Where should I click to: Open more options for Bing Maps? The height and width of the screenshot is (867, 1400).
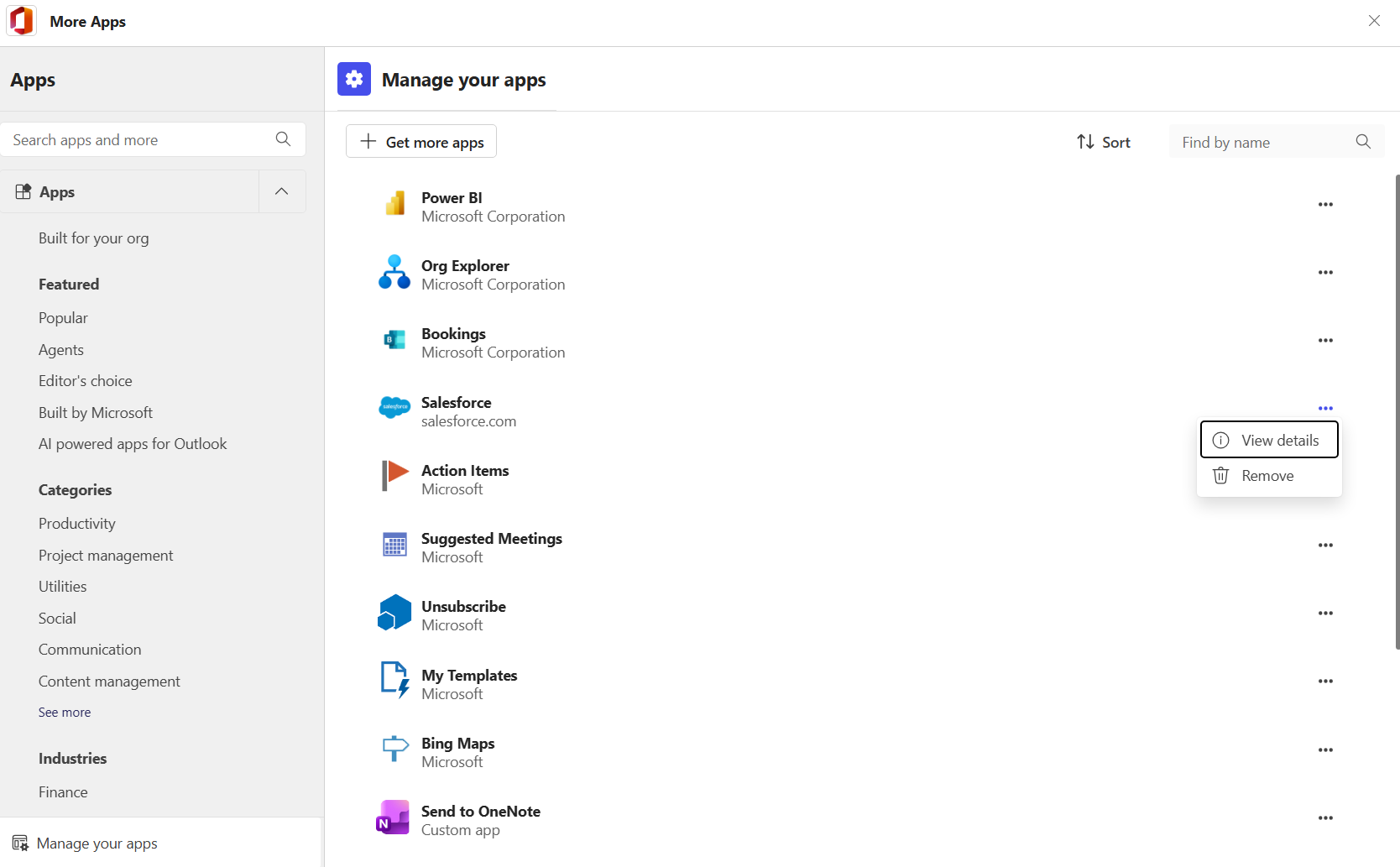point(1325,750)
